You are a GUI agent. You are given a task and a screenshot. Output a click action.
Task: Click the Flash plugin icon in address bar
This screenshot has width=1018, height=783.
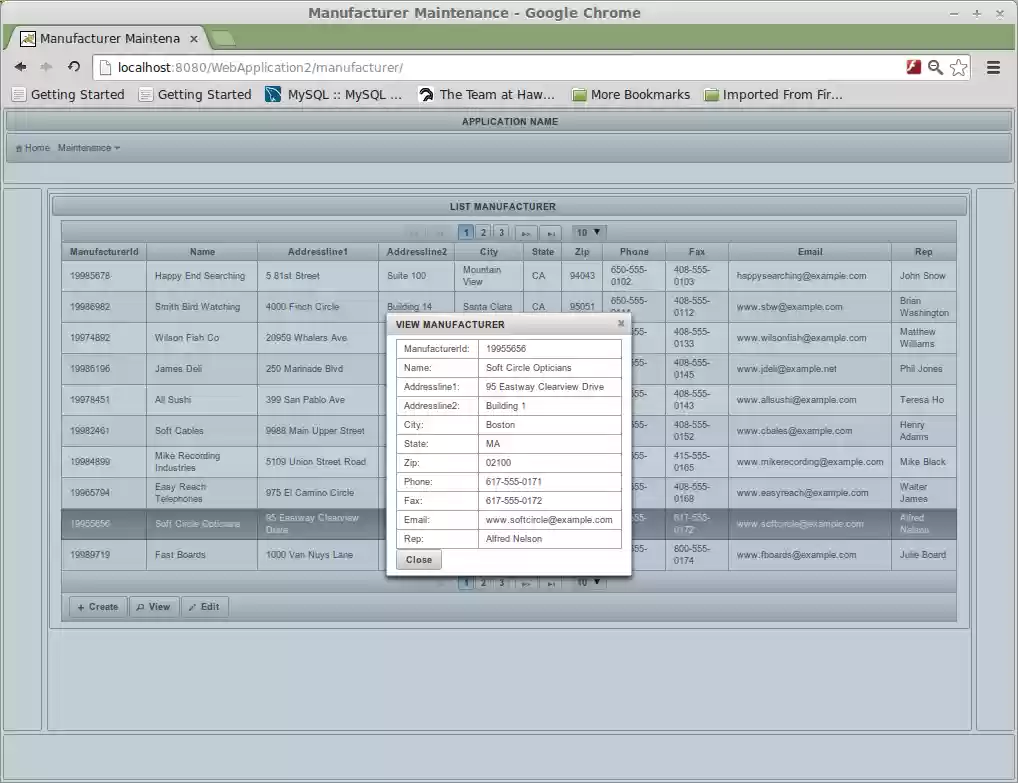[912, 67]
